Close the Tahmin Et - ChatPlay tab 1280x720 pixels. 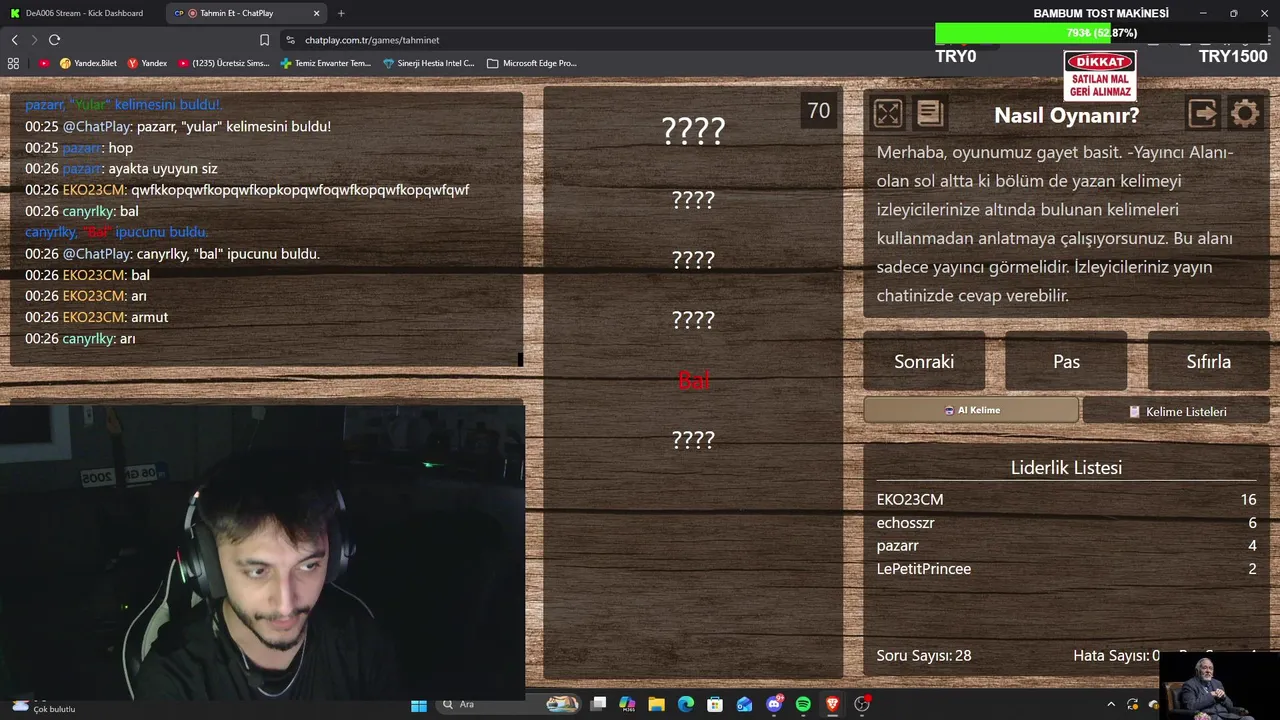coord(317,13)
